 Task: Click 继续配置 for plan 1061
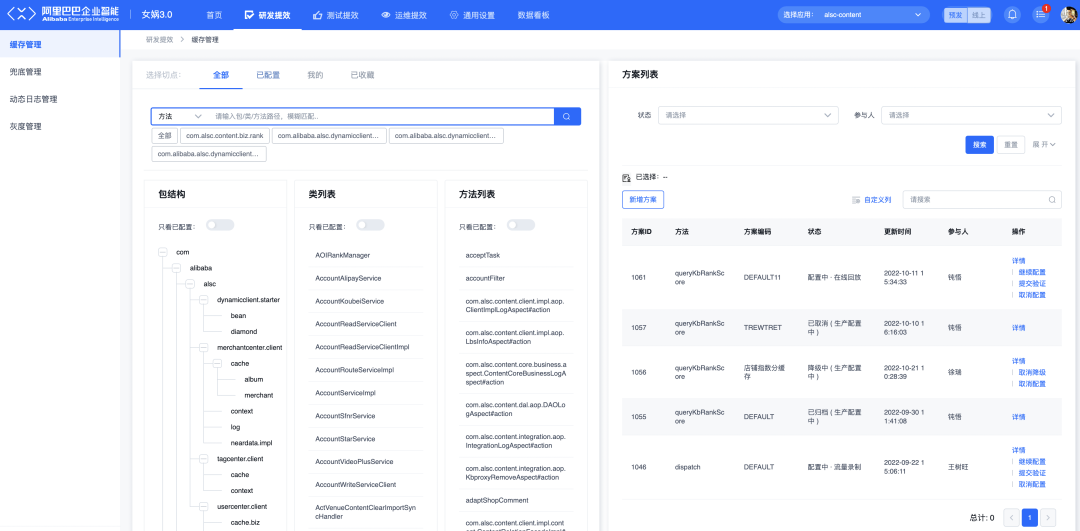1032,272
